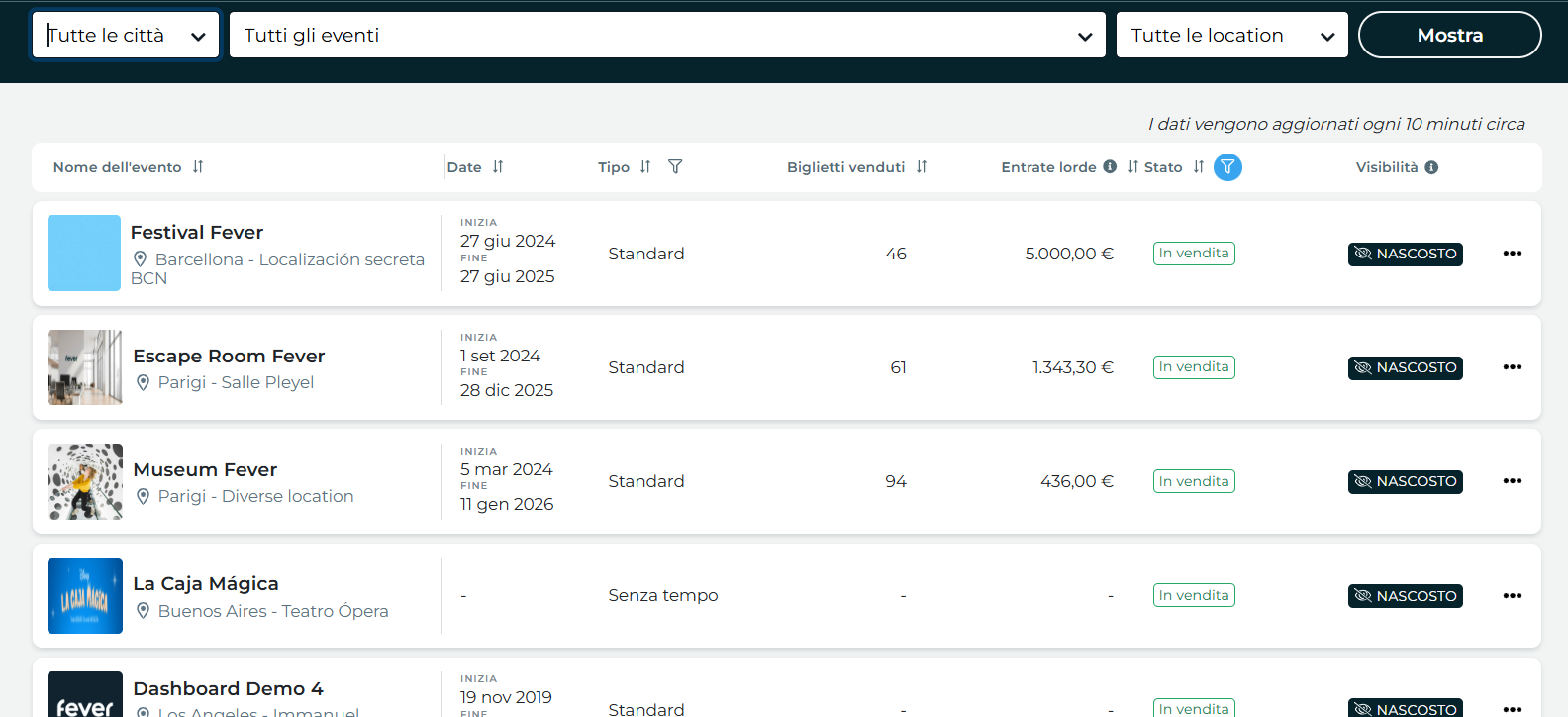Click the 11 gen 2026 end date
This screenshot has width=1568, height=717.
click(507, 504)
